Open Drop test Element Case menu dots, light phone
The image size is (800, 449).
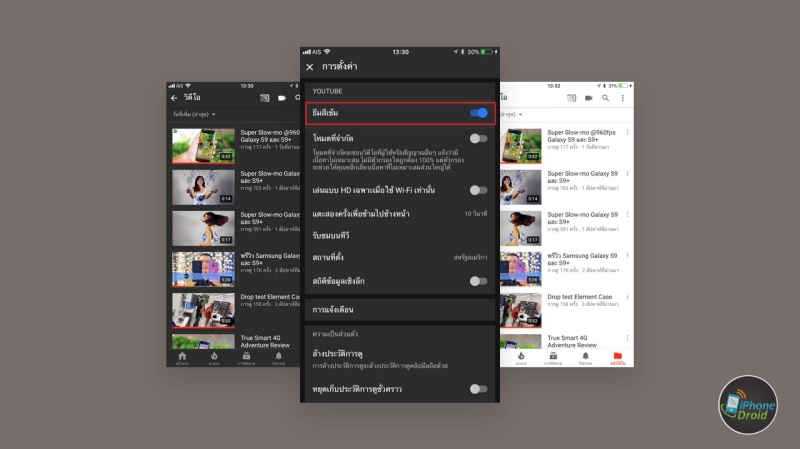click(x=628, y=297)
